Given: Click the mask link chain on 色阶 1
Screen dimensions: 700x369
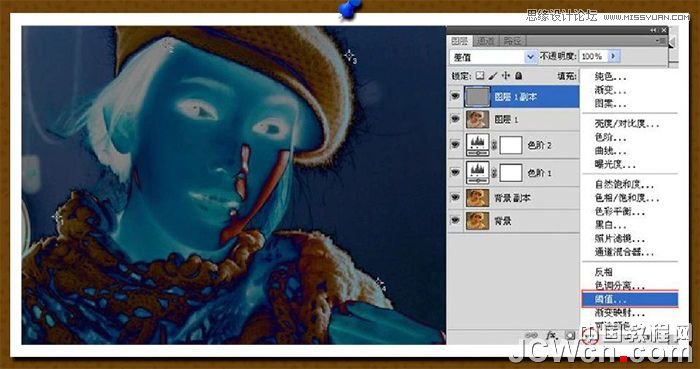Looking at the screenshot, I should pyautogui.click(x=494, y=173).
